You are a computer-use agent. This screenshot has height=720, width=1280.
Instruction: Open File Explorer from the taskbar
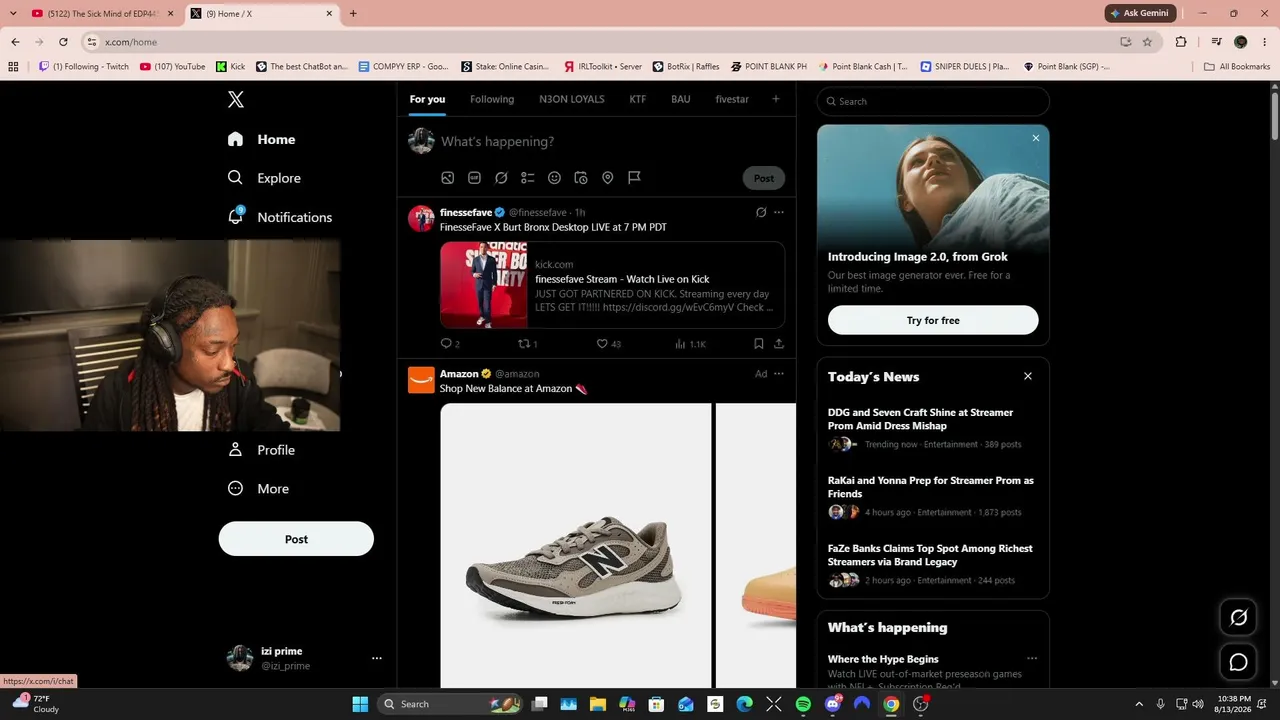tap(598, 704)
